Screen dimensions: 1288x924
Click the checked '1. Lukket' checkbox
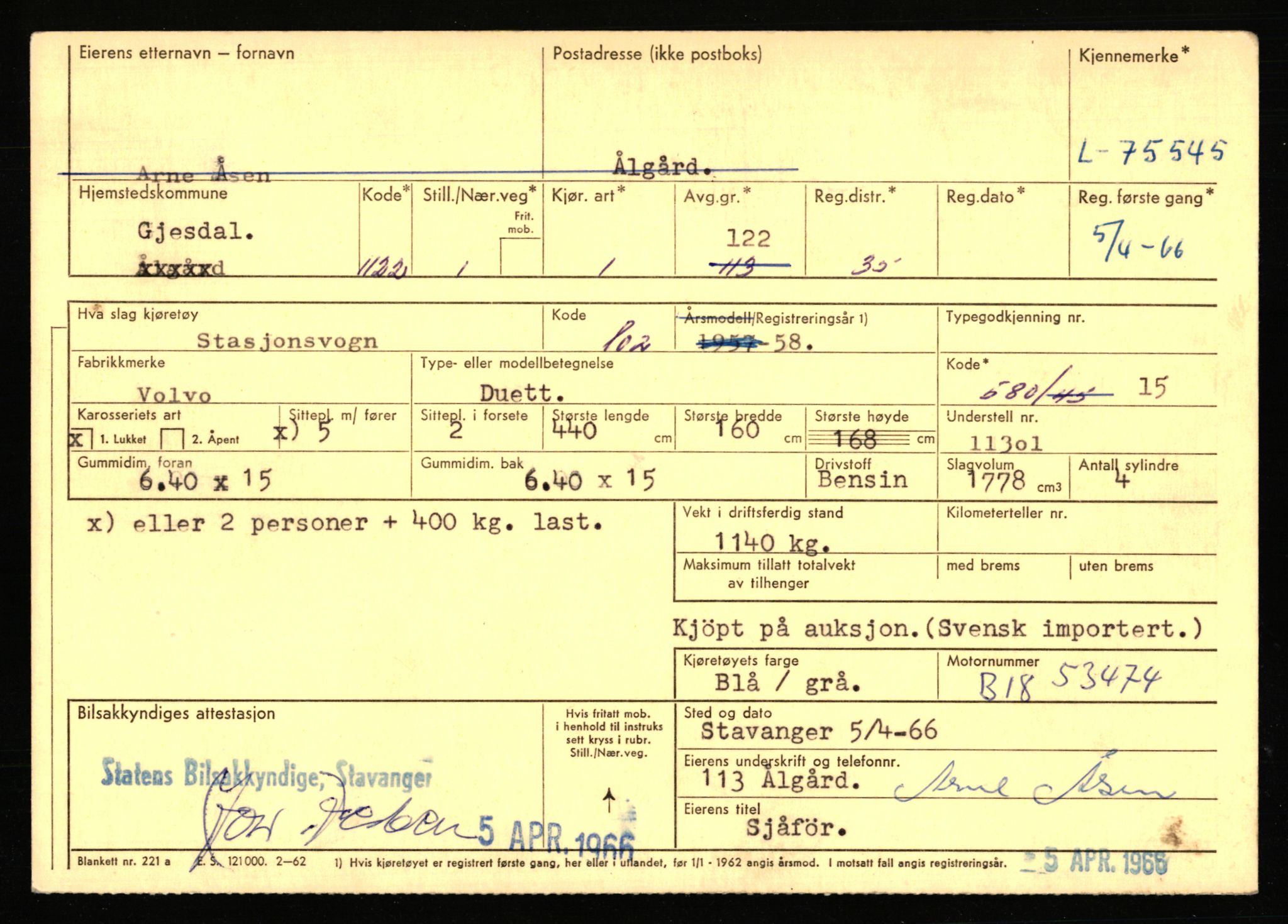click(81, 439)
